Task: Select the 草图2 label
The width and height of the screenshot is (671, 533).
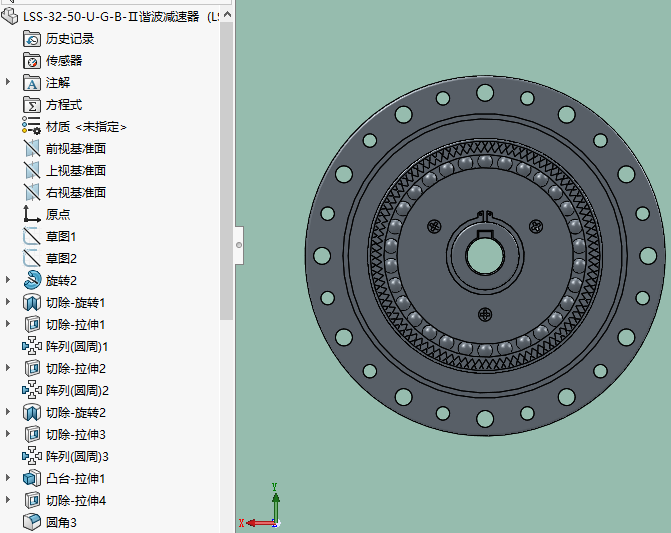Action: [61, 258]
